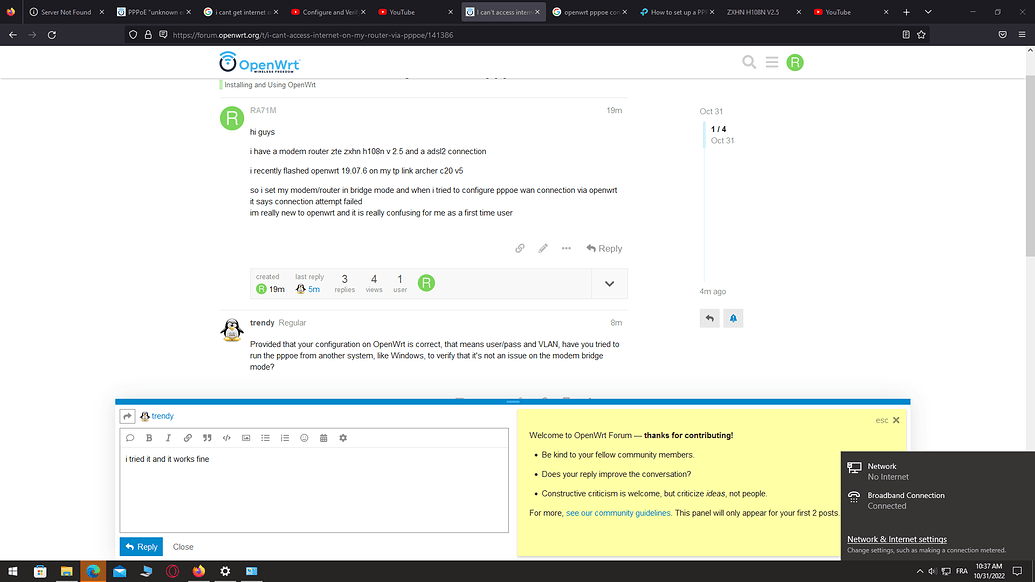1035x582 pixels.
Task: Apply blockquote formatting from the composer toolbar
Action: tap(207, 437)
